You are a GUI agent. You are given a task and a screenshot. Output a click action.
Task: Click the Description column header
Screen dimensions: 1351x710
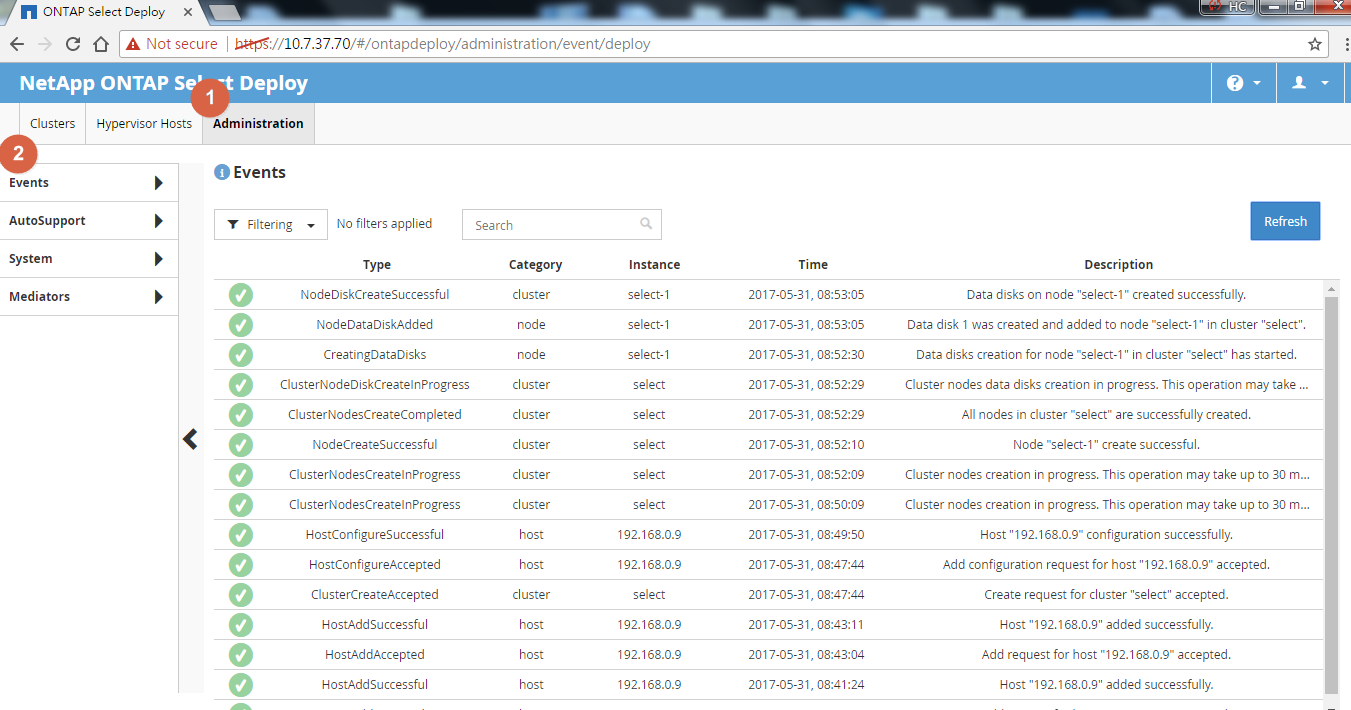click(x=1118, y=265)
